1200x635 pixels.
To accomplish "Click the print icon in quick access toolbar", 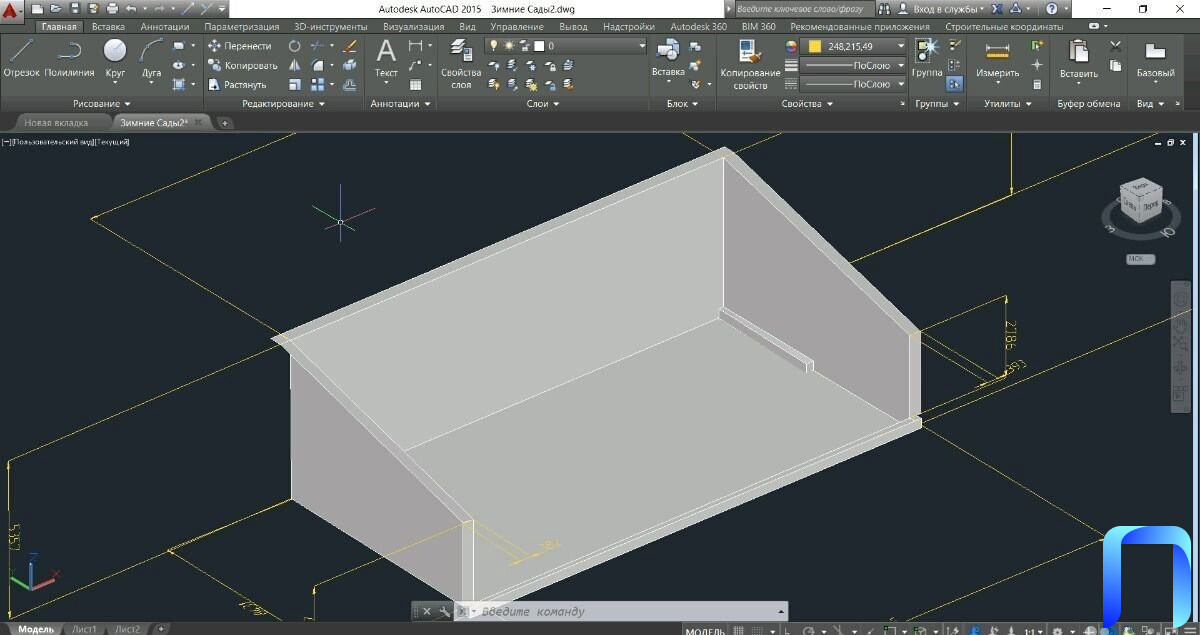I will pos(111,8).
